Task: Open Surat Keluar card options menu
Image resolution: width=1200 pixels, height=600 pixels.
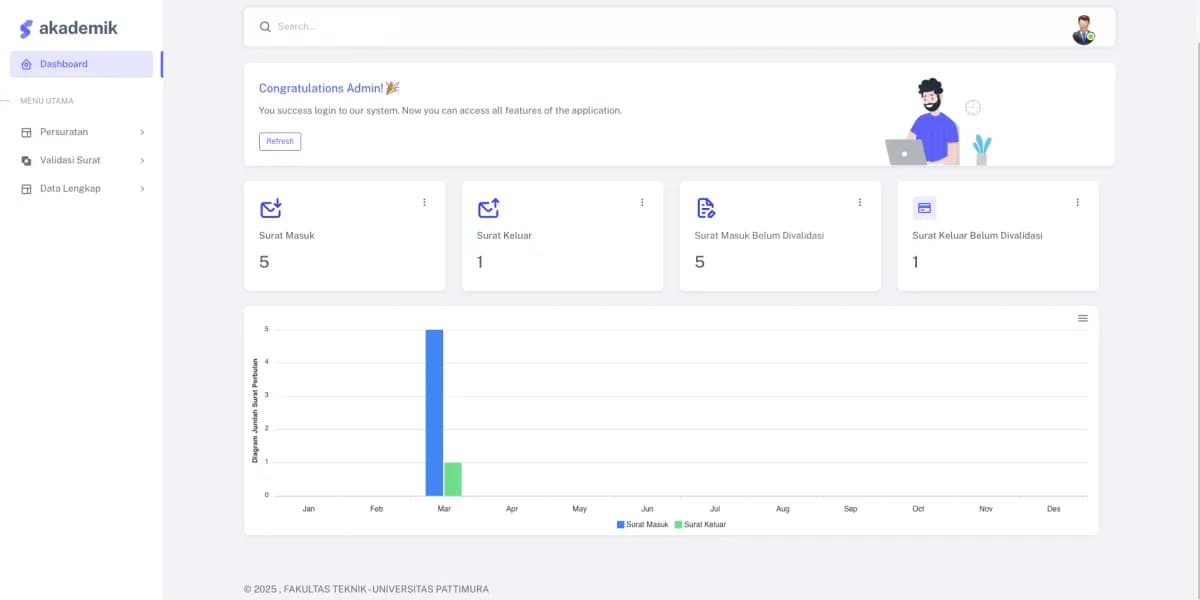Action: coord(642,202)
